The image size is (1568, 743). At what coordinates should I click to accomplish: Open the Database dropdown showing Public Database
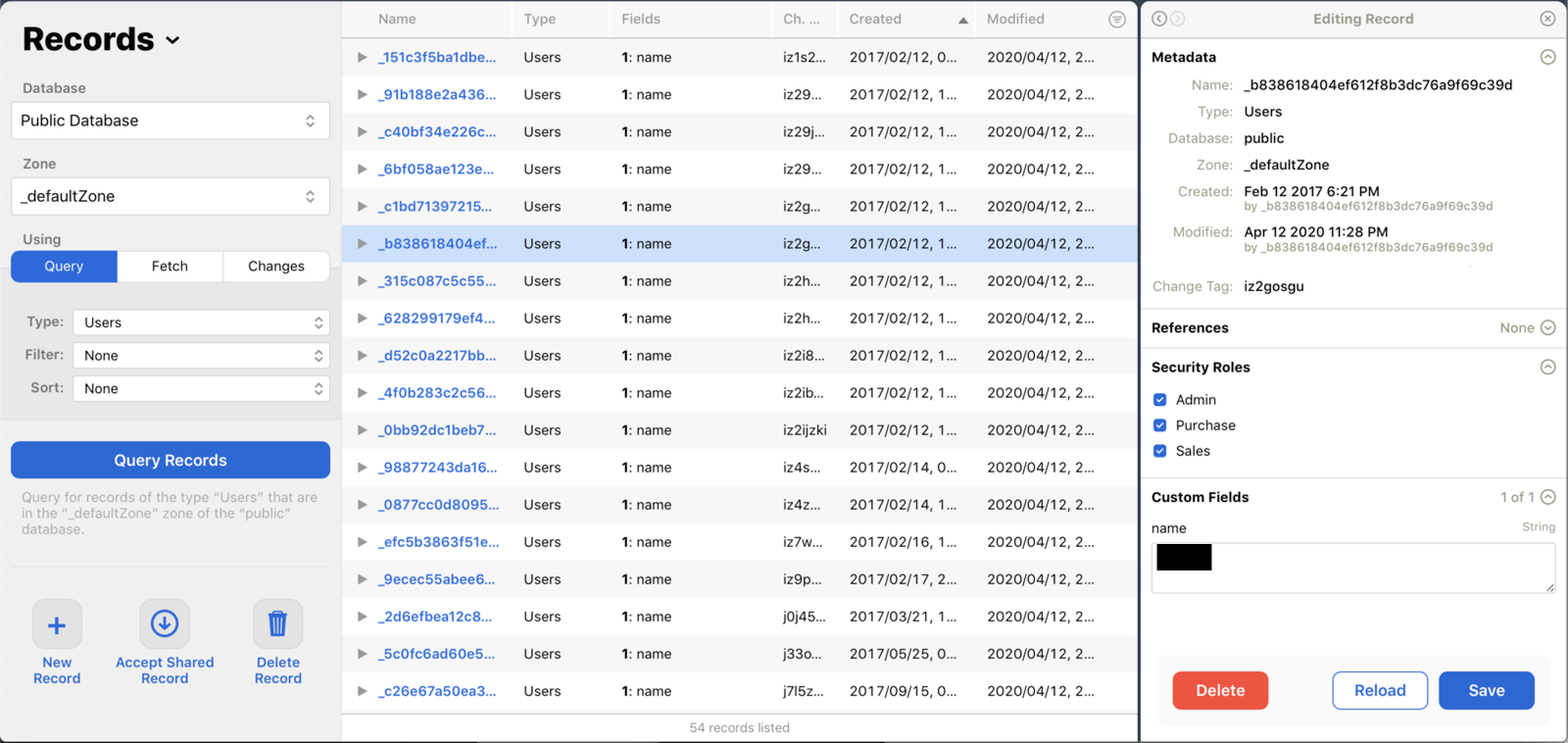(171, 121)
